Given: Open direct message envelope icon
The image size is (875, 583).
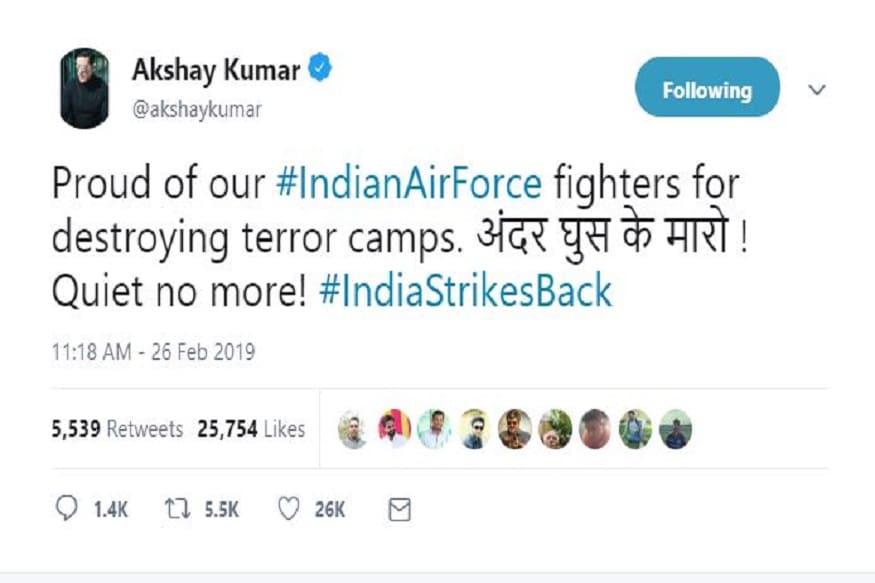Looking at the screenshot, I should click(x=400, y=509).
